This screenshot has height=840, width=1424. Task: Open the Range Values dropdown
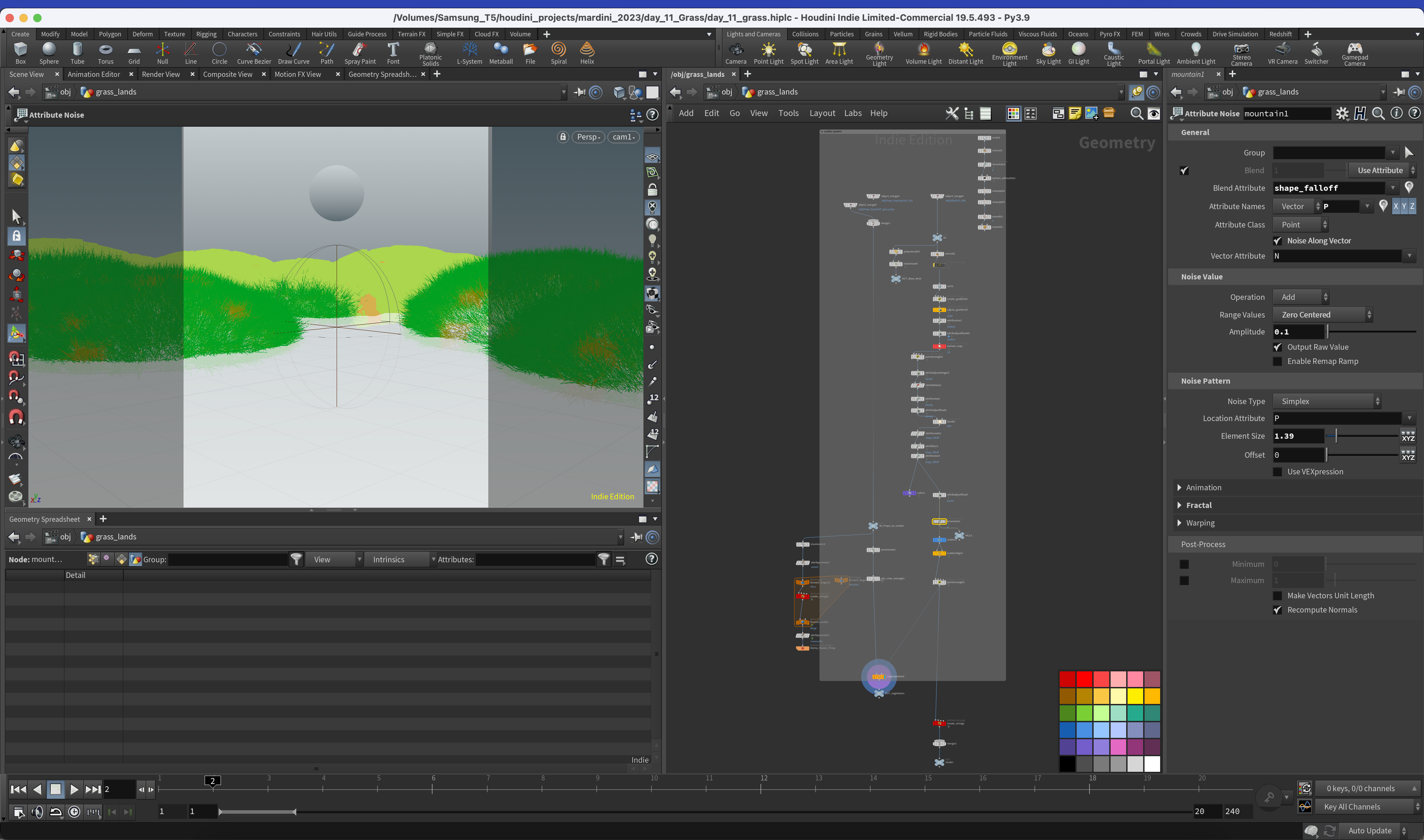(1323, 314)
